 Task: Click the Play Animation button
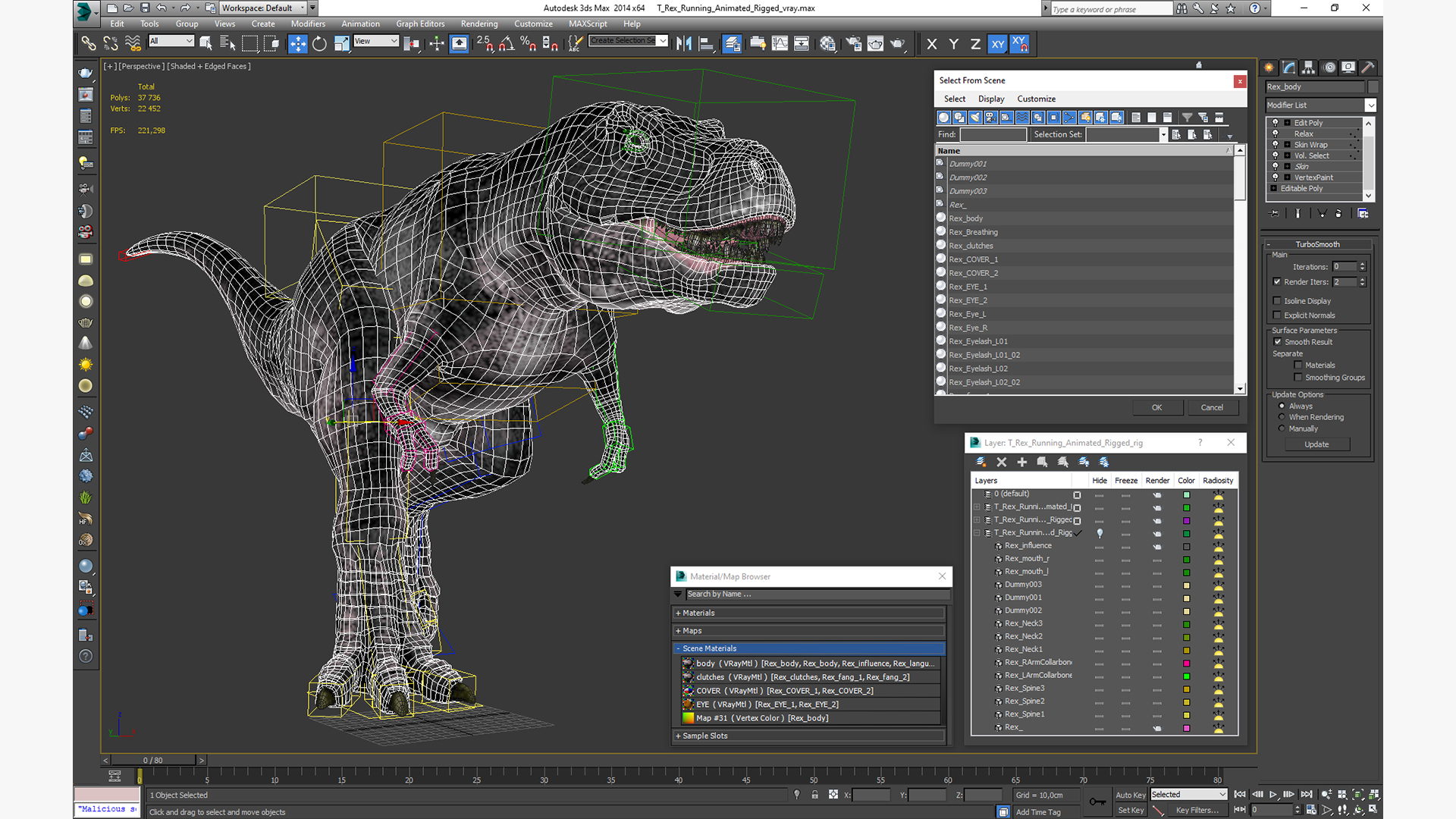click(x=1273, y=795)
